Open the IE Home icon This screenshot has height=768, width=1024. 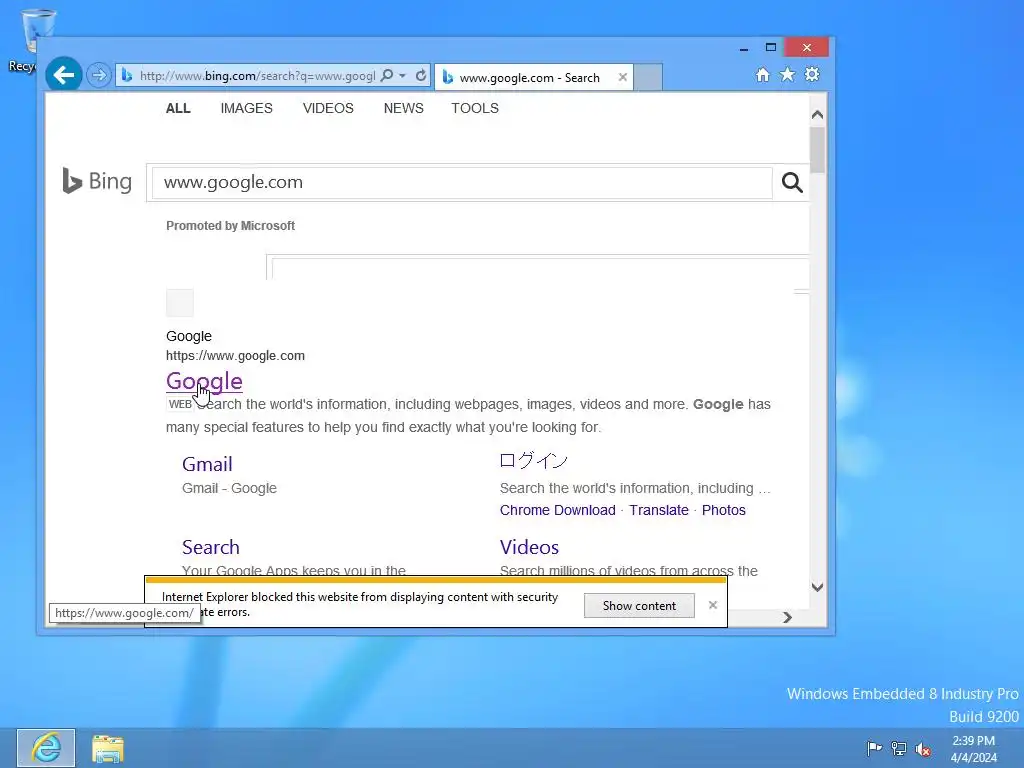click(x=762, y=74)
